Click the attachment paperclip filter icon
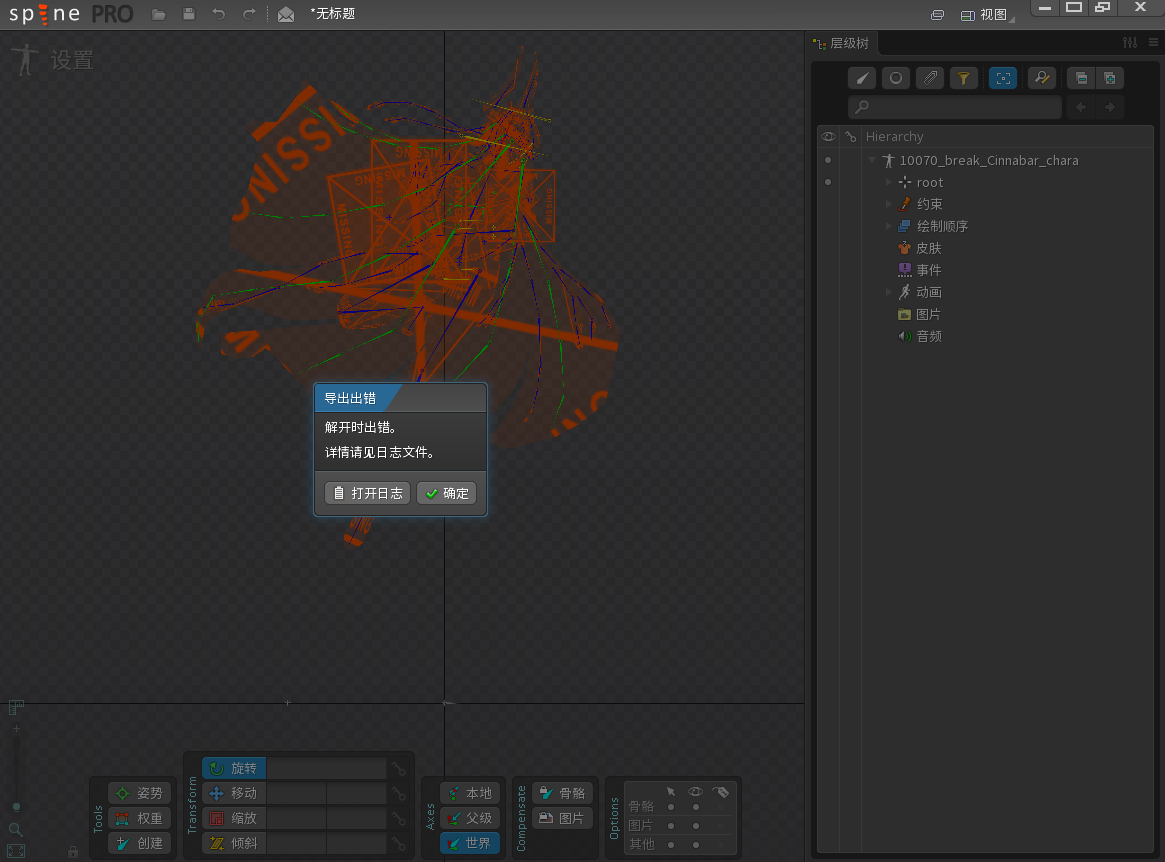 point(930,78)
